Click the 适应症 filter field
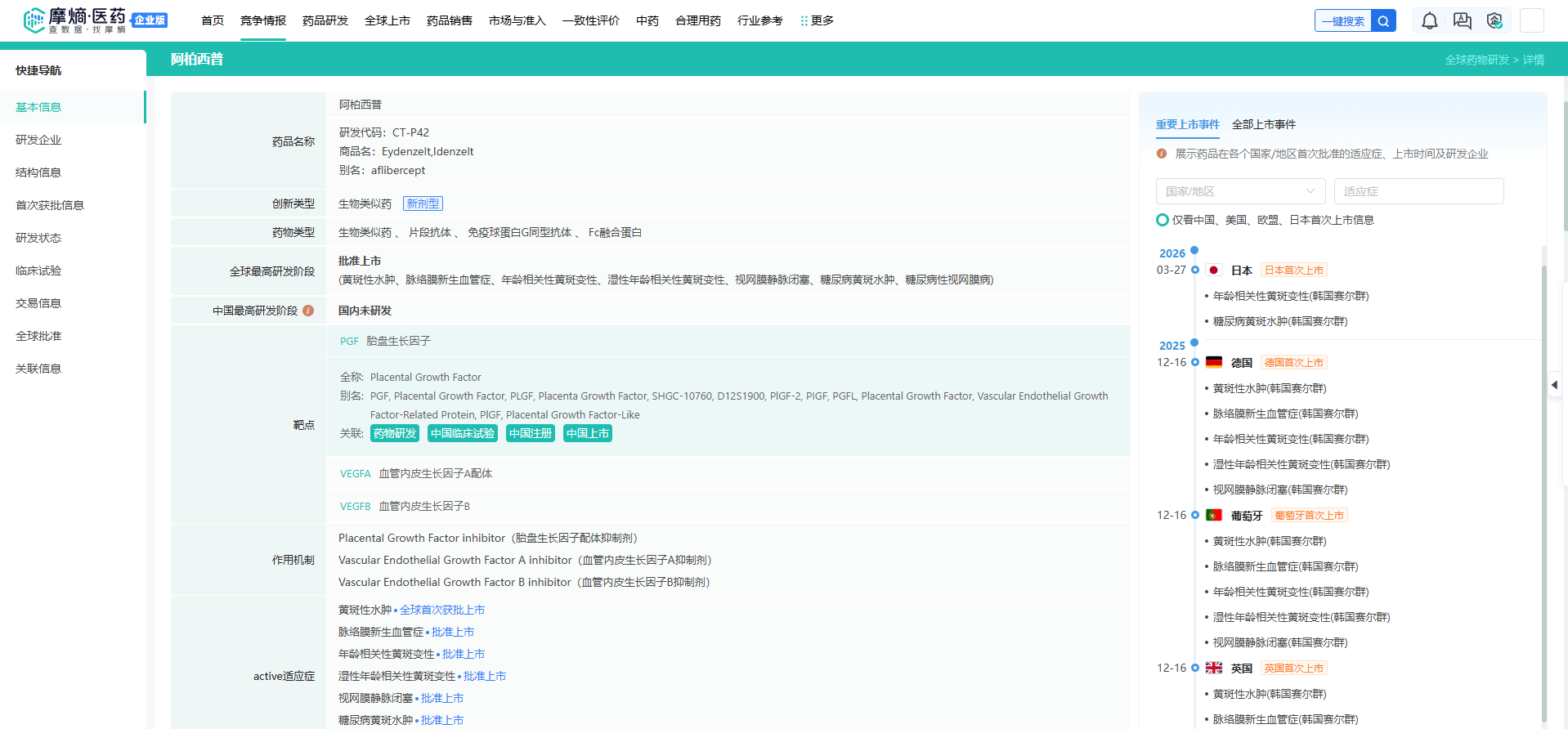The width and height of the screenshot is (1568, 729). pyautogui.click(x=1418, y=191)
